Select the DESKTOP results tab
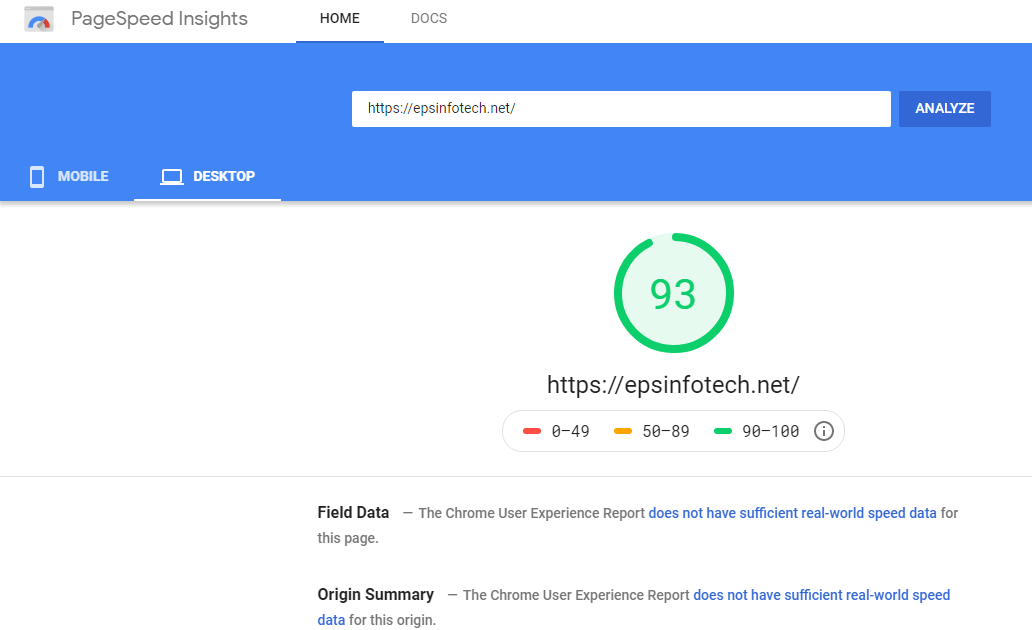The image size is (1032, 630). coord(207,176)
